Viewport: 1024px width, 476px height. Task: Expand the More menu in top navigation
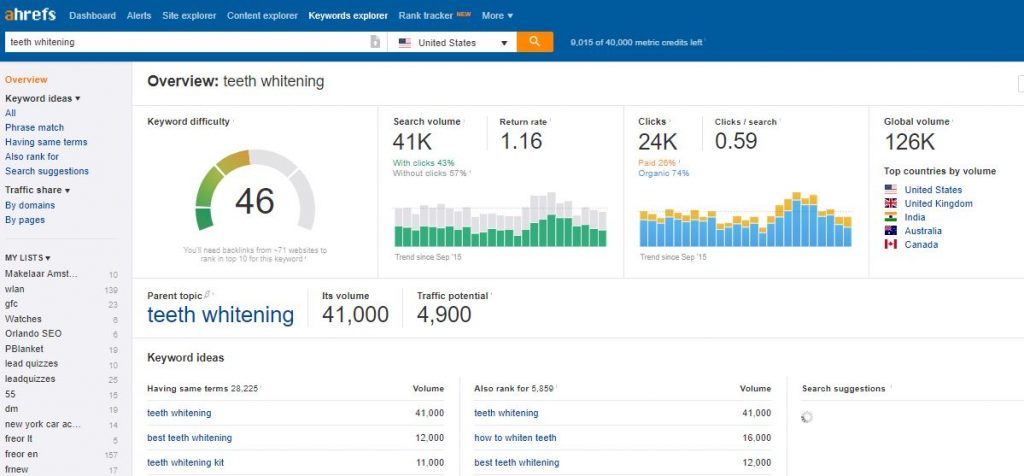click(497, 15)
